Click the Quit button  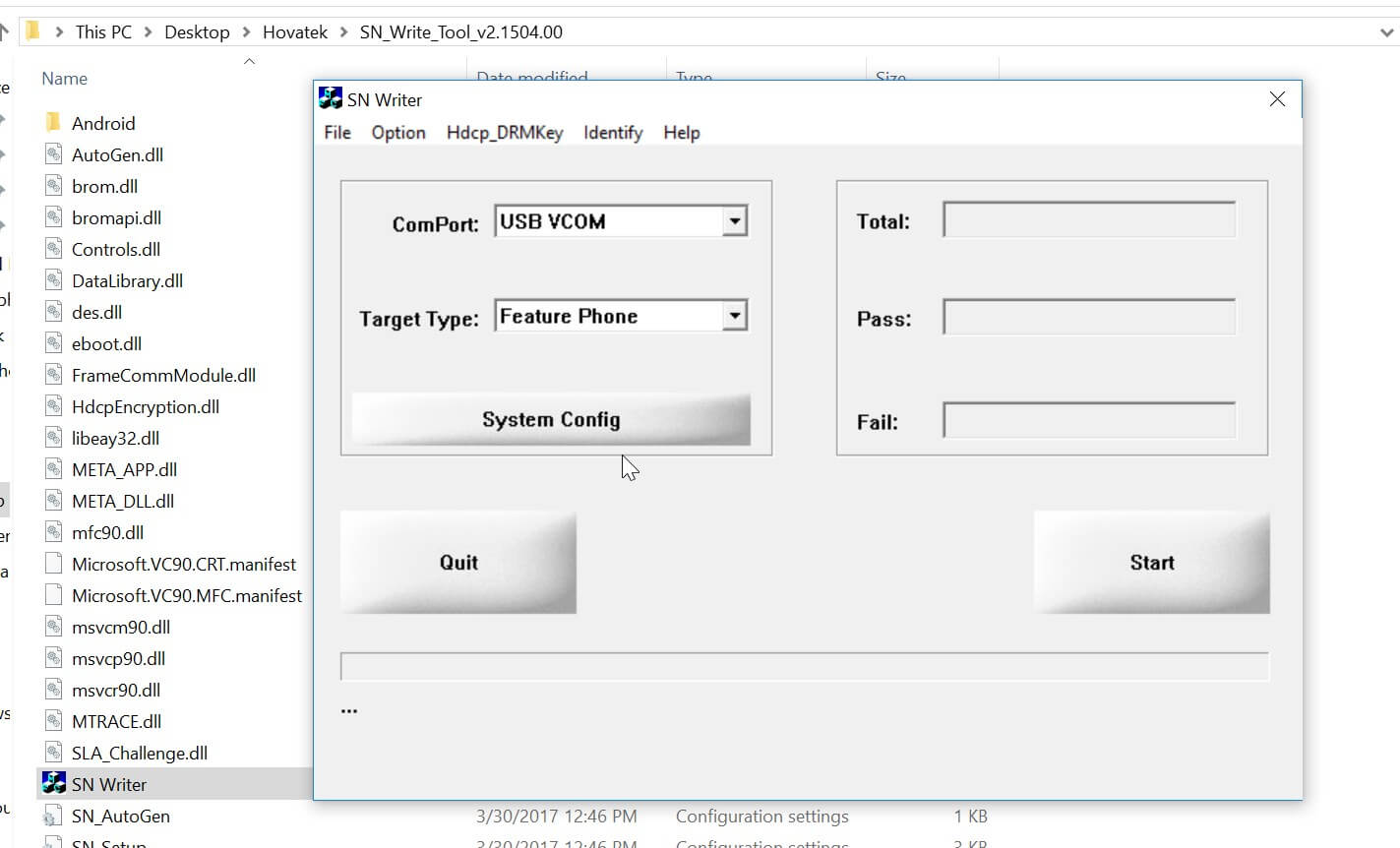pyautogui.click(x=457, y=562)
